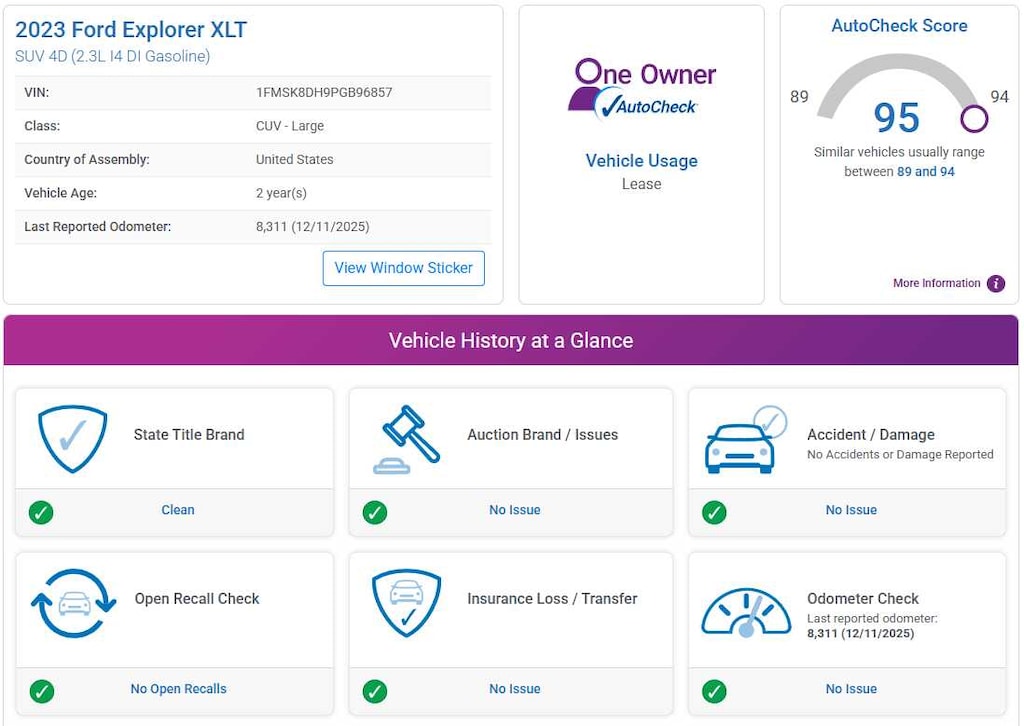
Task: Select No Issue under Auction Brand
Action: coord(514,510)
